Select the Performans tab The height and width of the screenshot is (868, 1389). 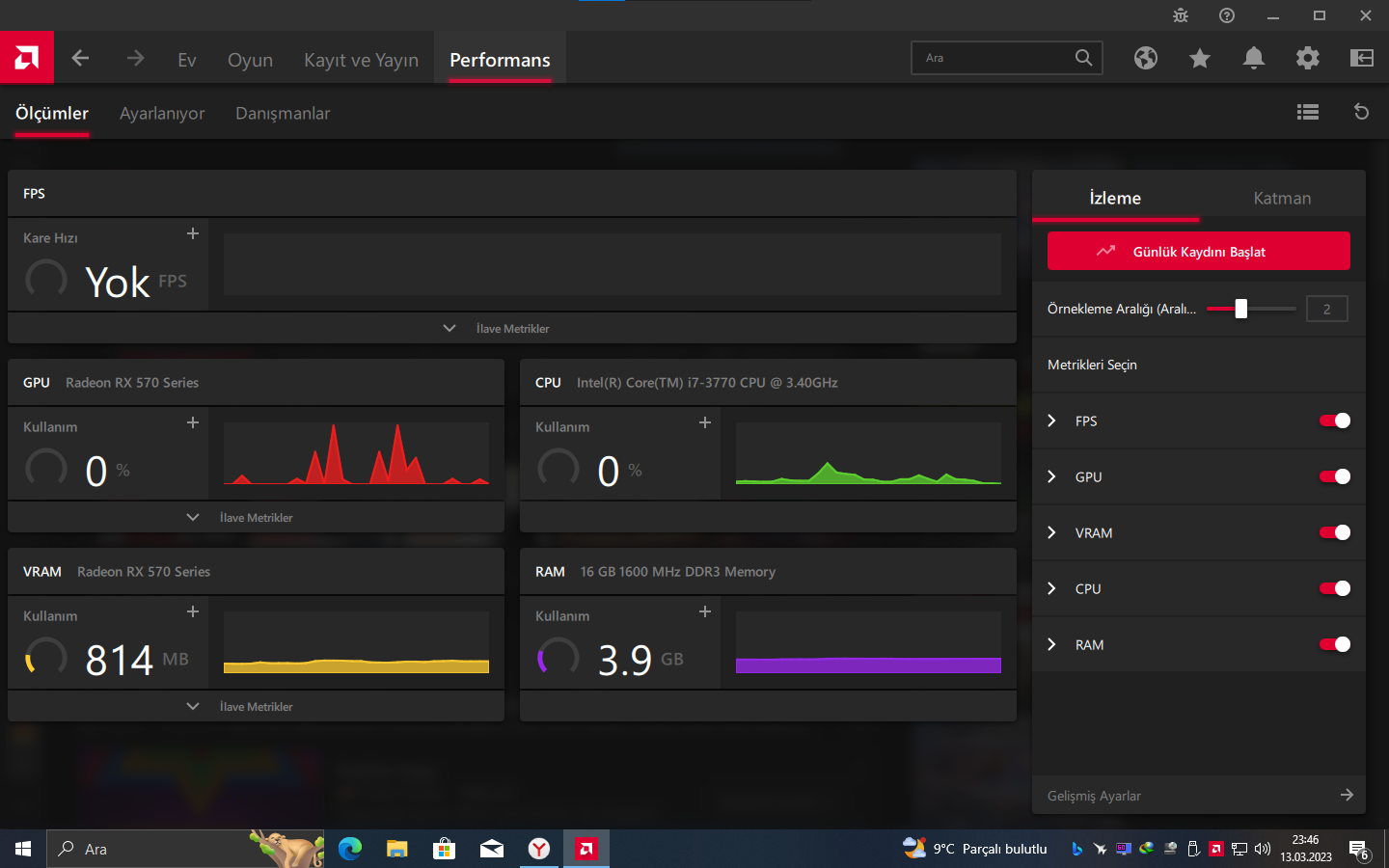click(x=500, y=60)
